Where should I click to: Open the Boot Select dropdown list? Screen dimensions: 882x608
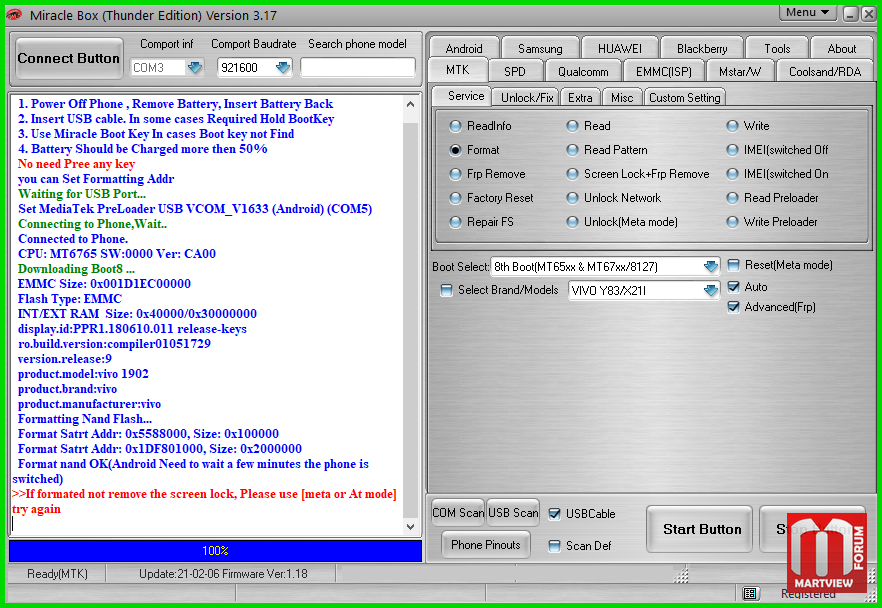(x=710, y=267)
